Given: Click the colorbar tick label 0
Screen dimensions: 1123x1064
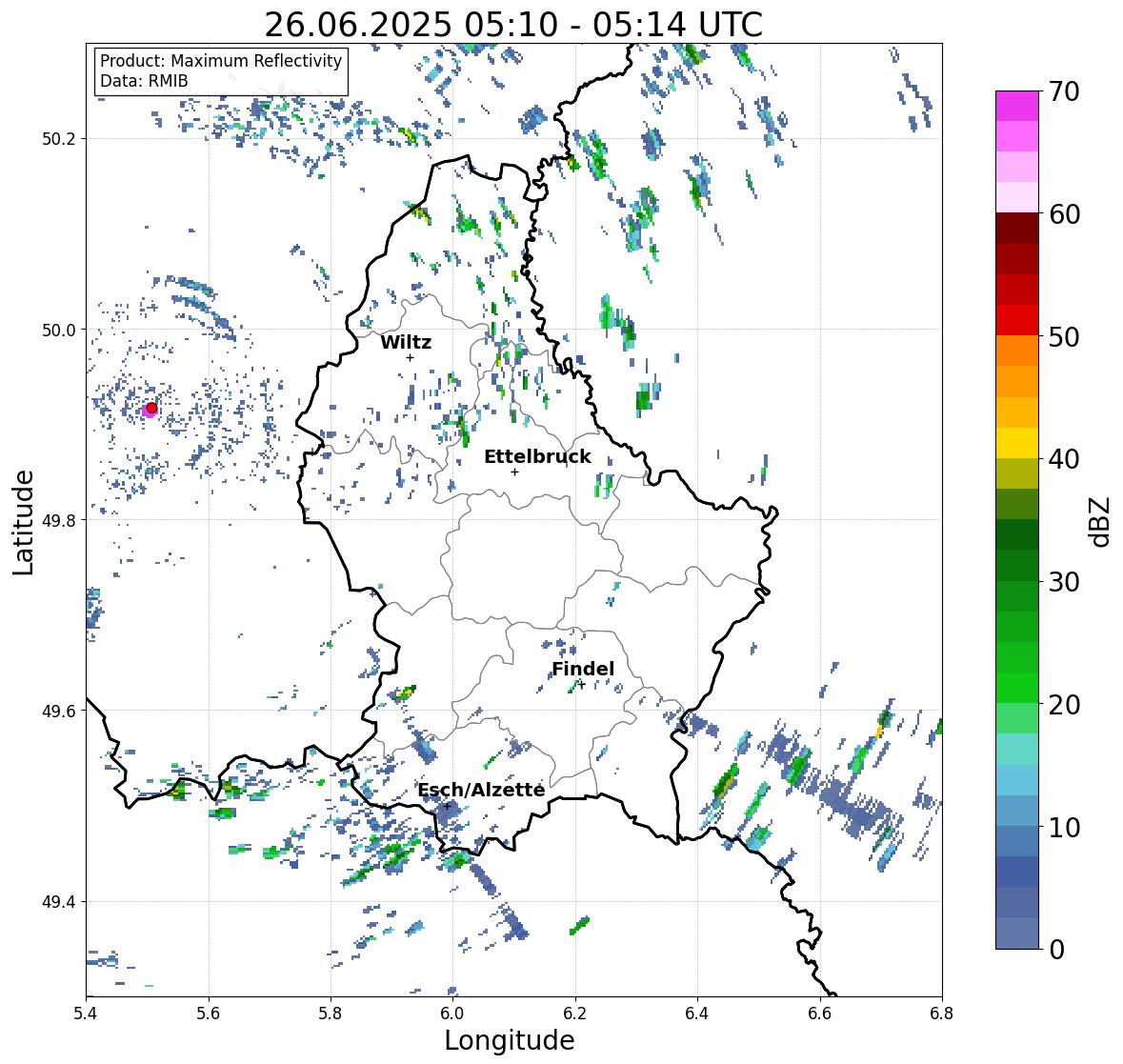Looking at the screenshot, I should [x=1056, y=950].
